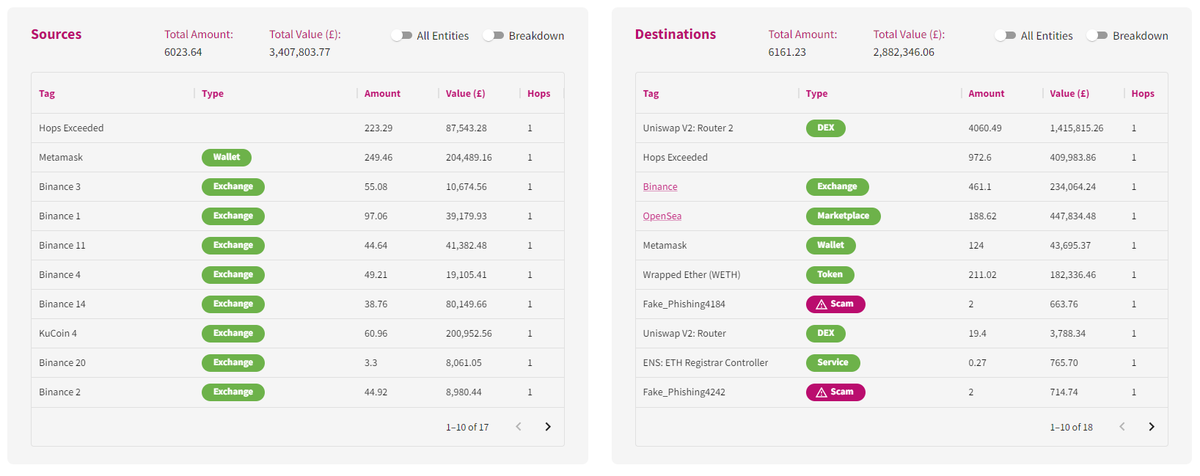This screenshot has width=1200, height=476.
Task: Select Hops Exceeded tag in Sources table
Action: pyautogui.click(x=71, y=128)
